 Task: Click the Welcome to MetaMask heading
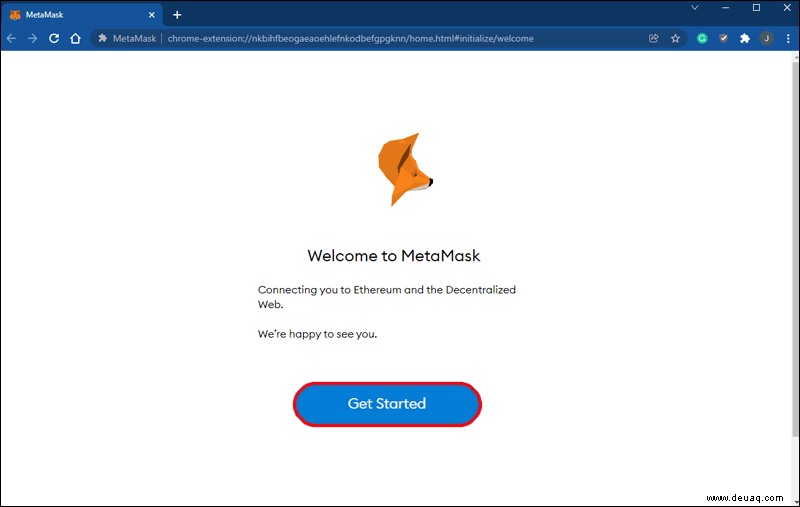tap(394, 256)
